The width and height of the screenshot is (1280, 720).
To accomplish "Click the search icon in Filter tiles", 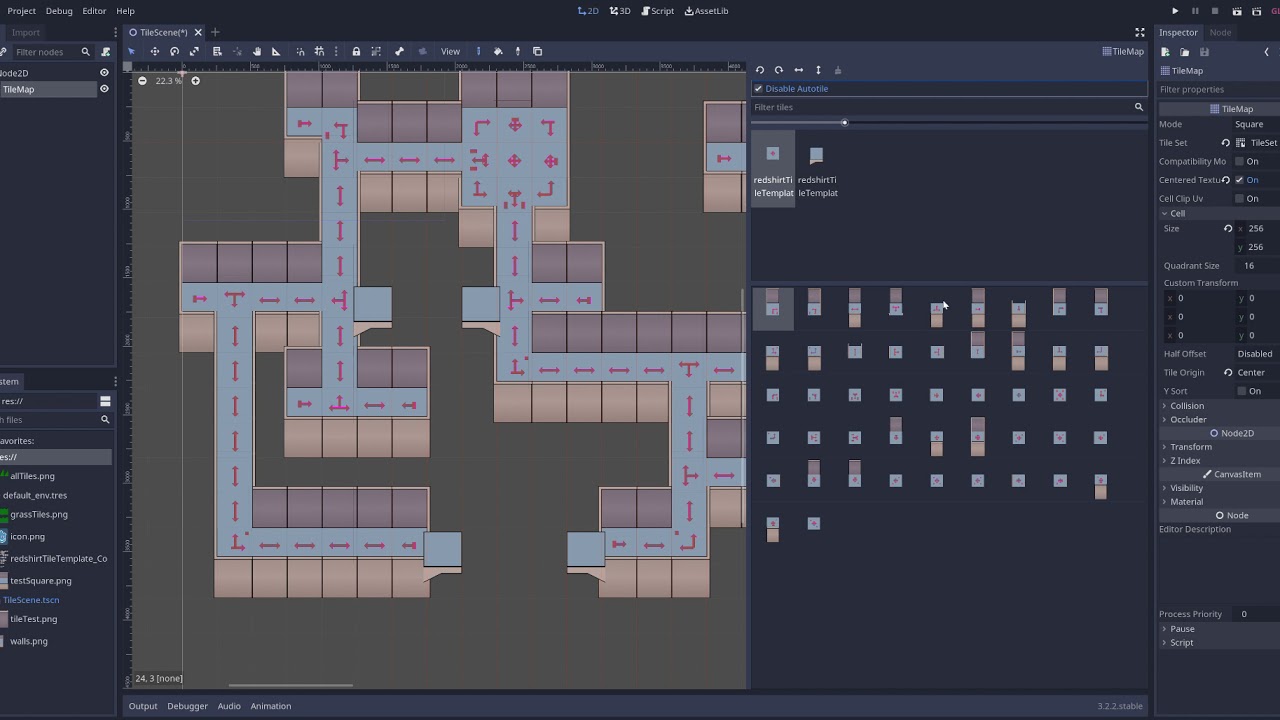I will point(1138,107).
